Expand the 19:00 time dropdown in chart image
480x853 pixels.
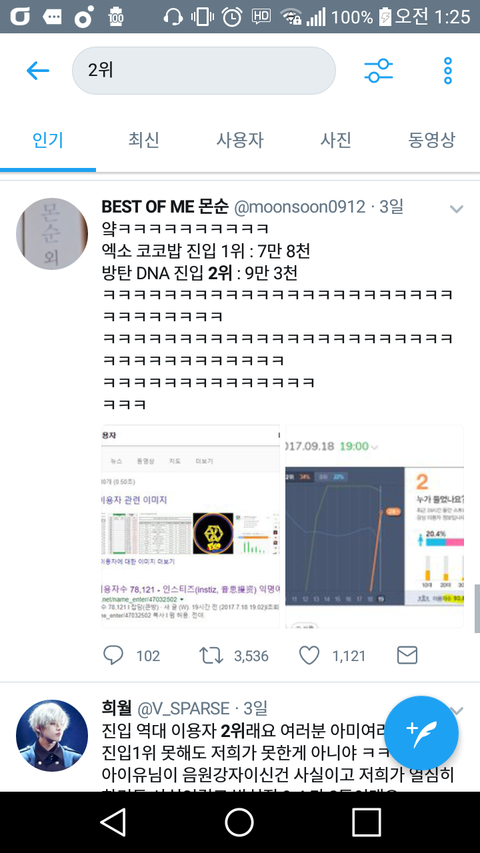pyautogui.click(x=374, y=447)
